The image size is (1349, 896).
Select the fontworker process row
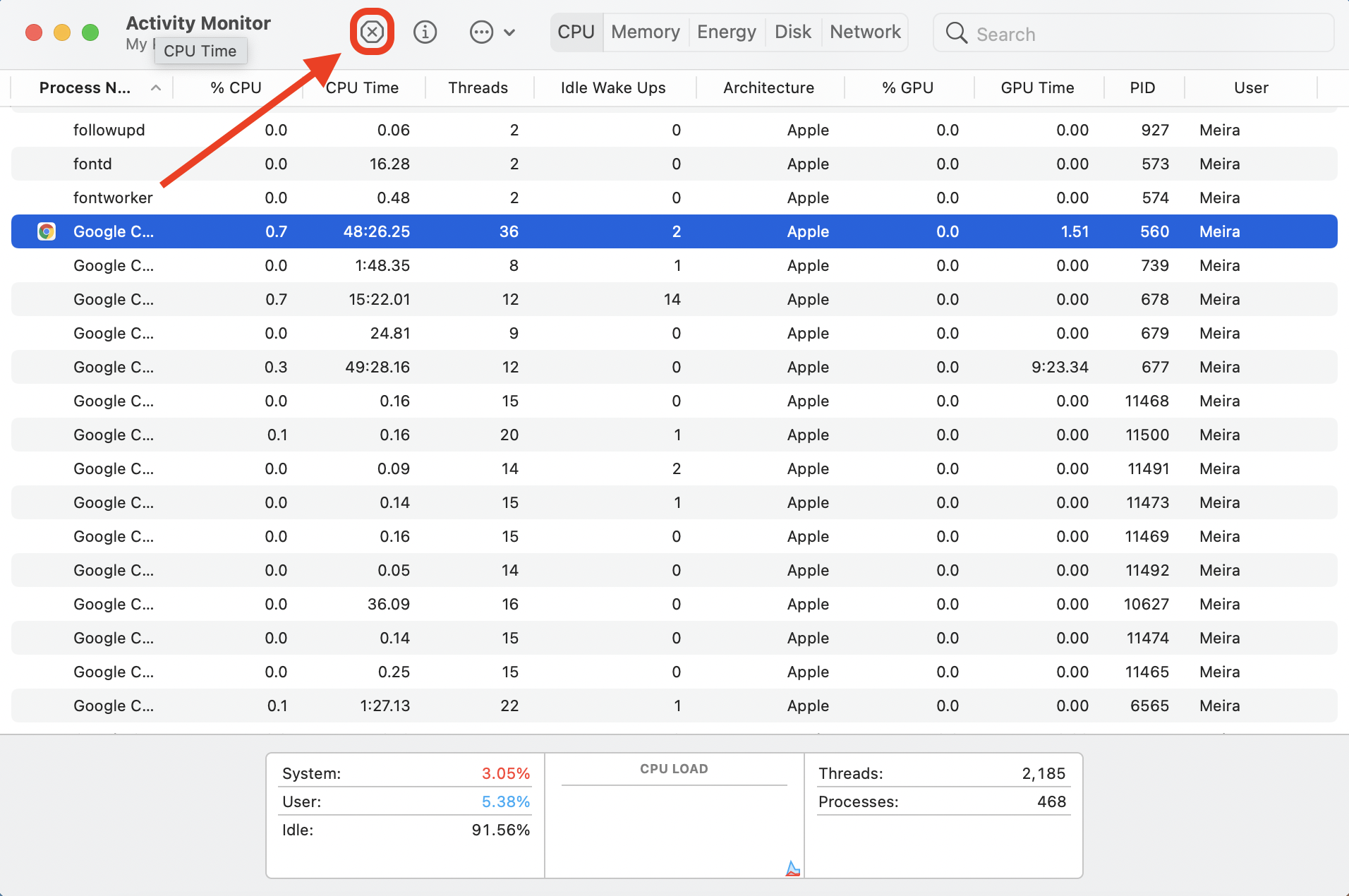(x=674, y=198)
